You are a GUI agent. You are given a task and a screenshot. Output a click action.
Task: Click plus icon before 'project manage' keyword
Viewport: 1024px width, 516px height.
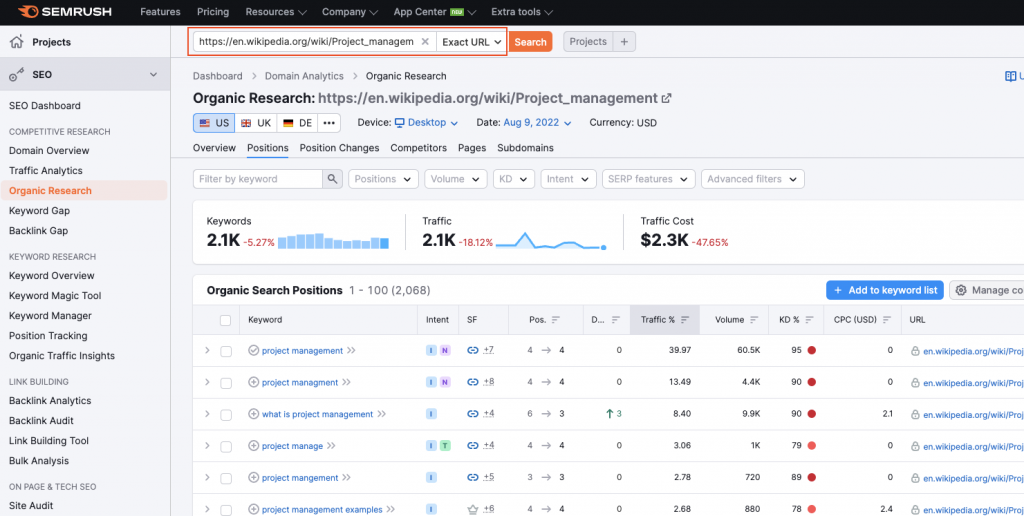(254, 446)
